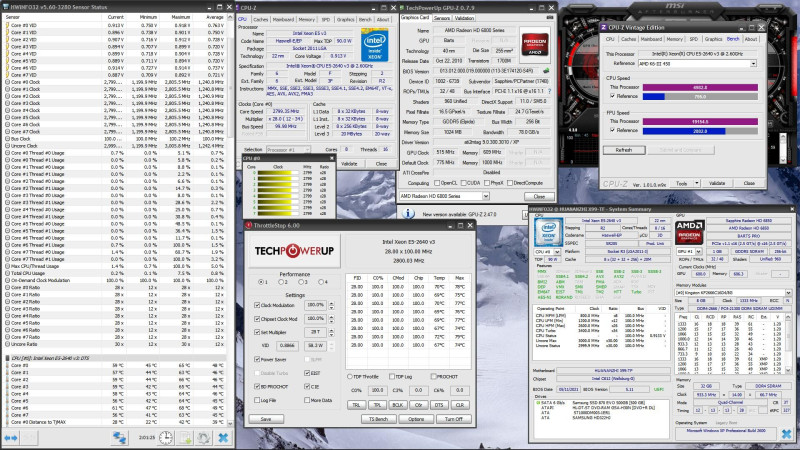Switch to About tab in CPU-Z Vintage Edition
Screen dimensions: 800x450
point(751,39)
